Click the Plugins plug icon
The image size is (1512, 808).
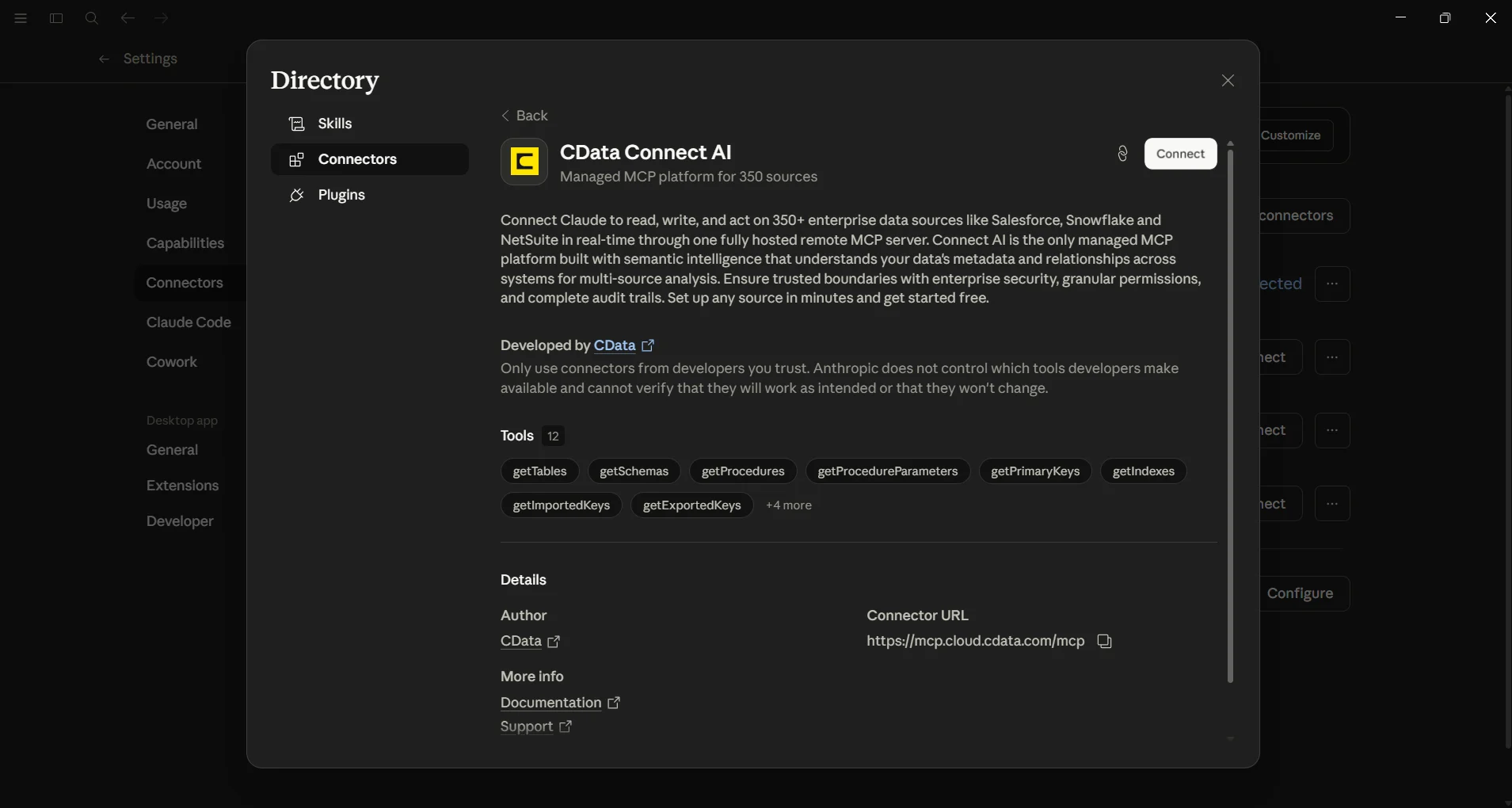tap(297, 195)
